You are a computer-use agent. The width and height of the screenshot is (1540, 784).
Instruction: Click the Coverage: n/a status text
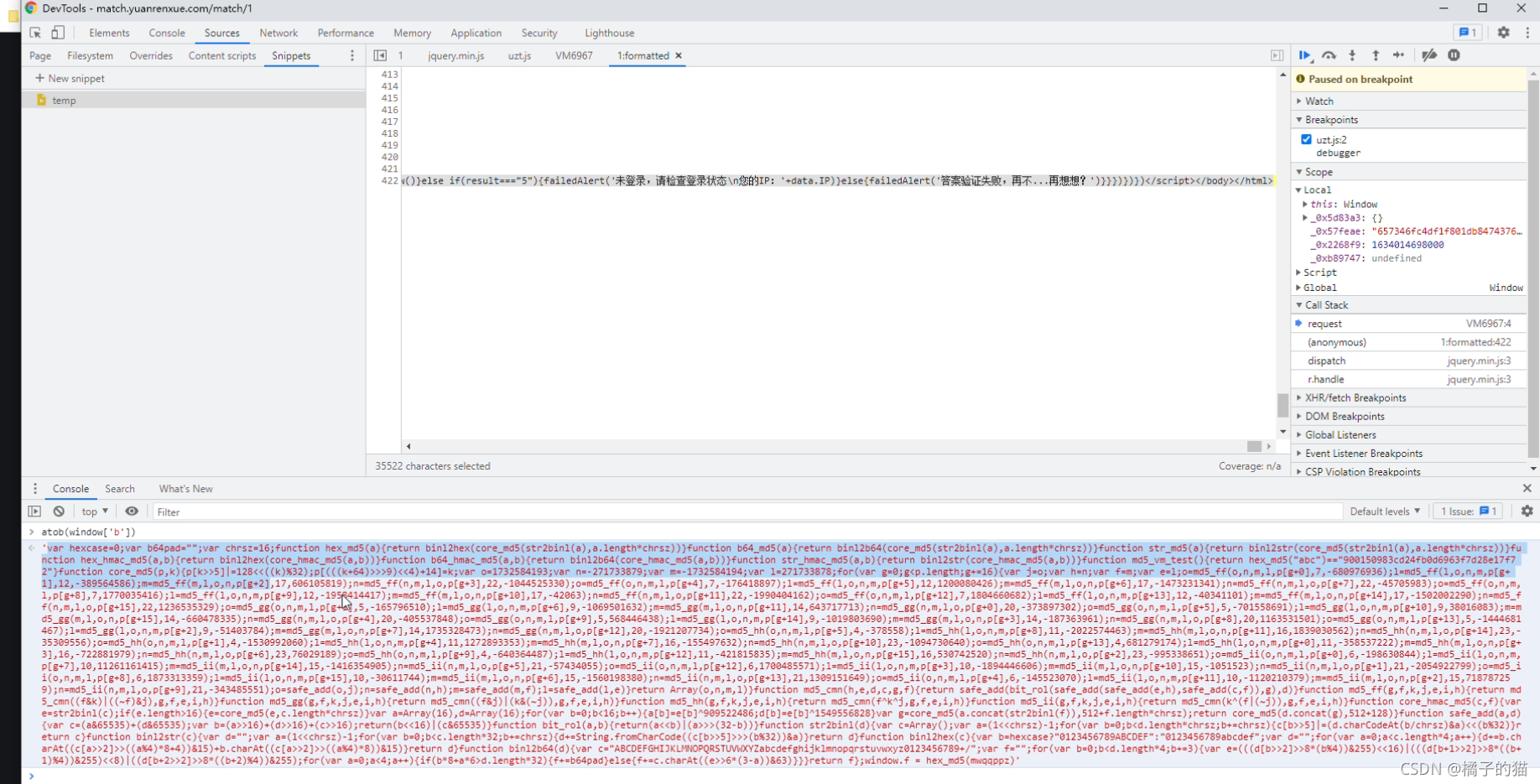1250,465
